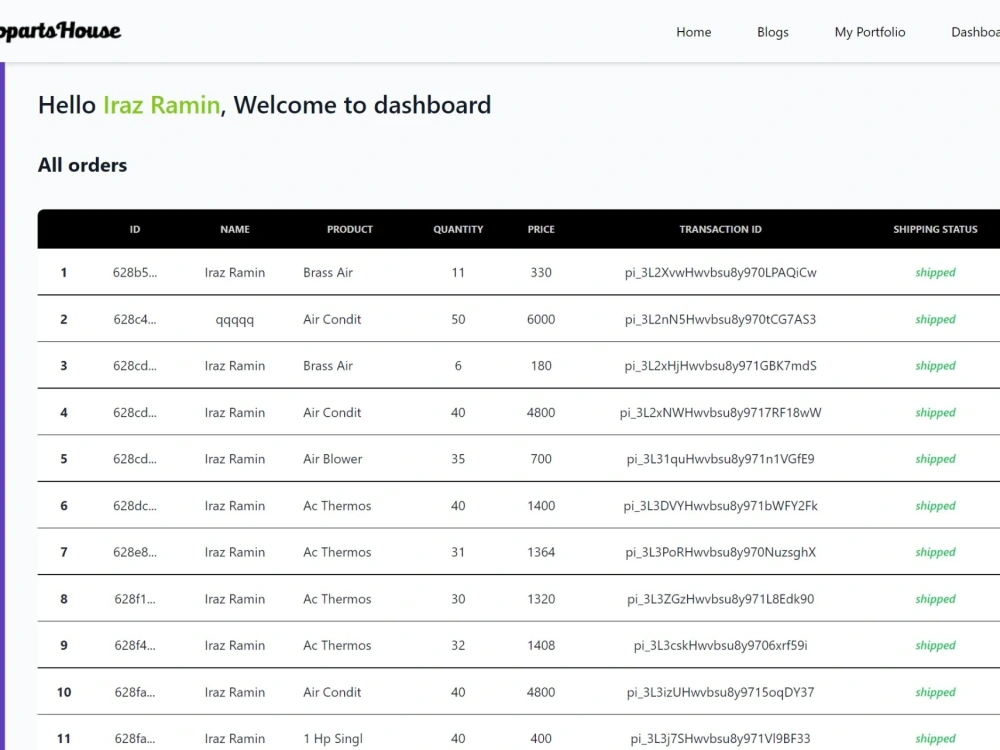This screenshot has width=1000, height=750.
Task: Click the customer name qqqqq
Action: (x=235, y=320)
